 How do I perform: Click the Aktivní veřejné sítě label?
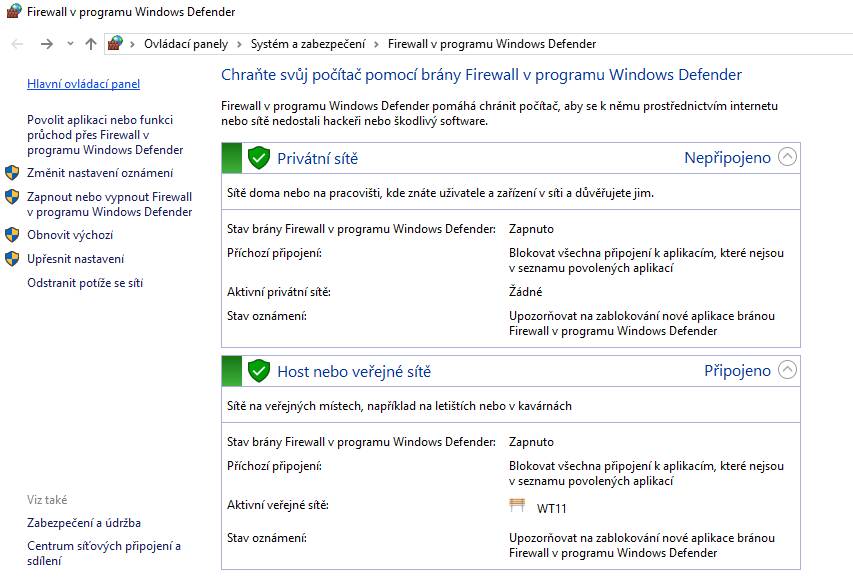tap(278, 505)
